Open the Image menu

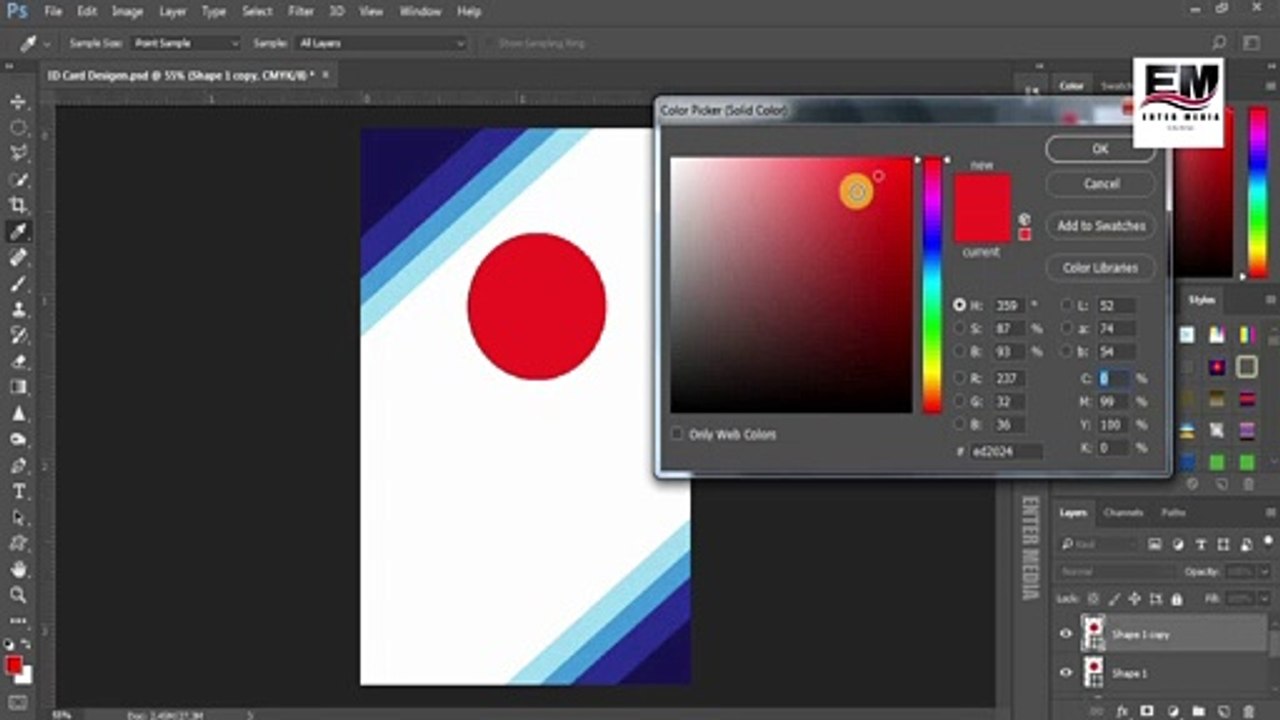[127, 11]
